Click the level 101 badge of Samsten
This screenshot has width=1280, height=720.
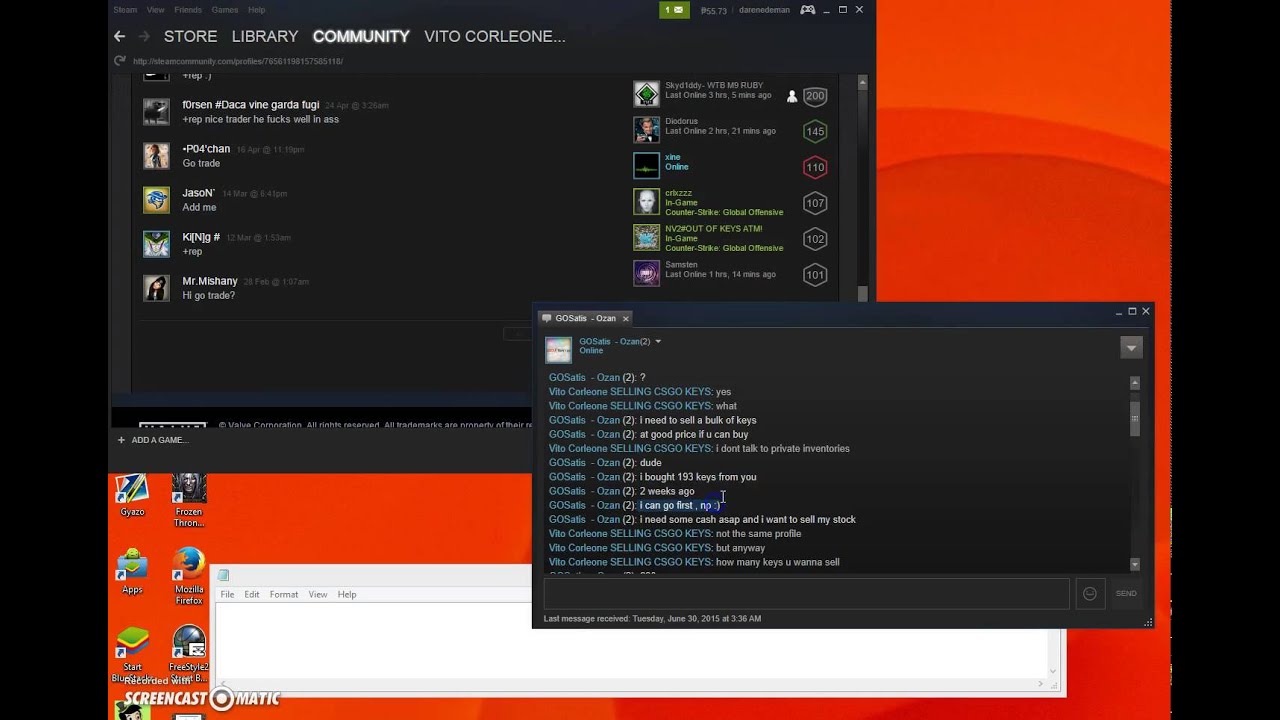(815, 275)
